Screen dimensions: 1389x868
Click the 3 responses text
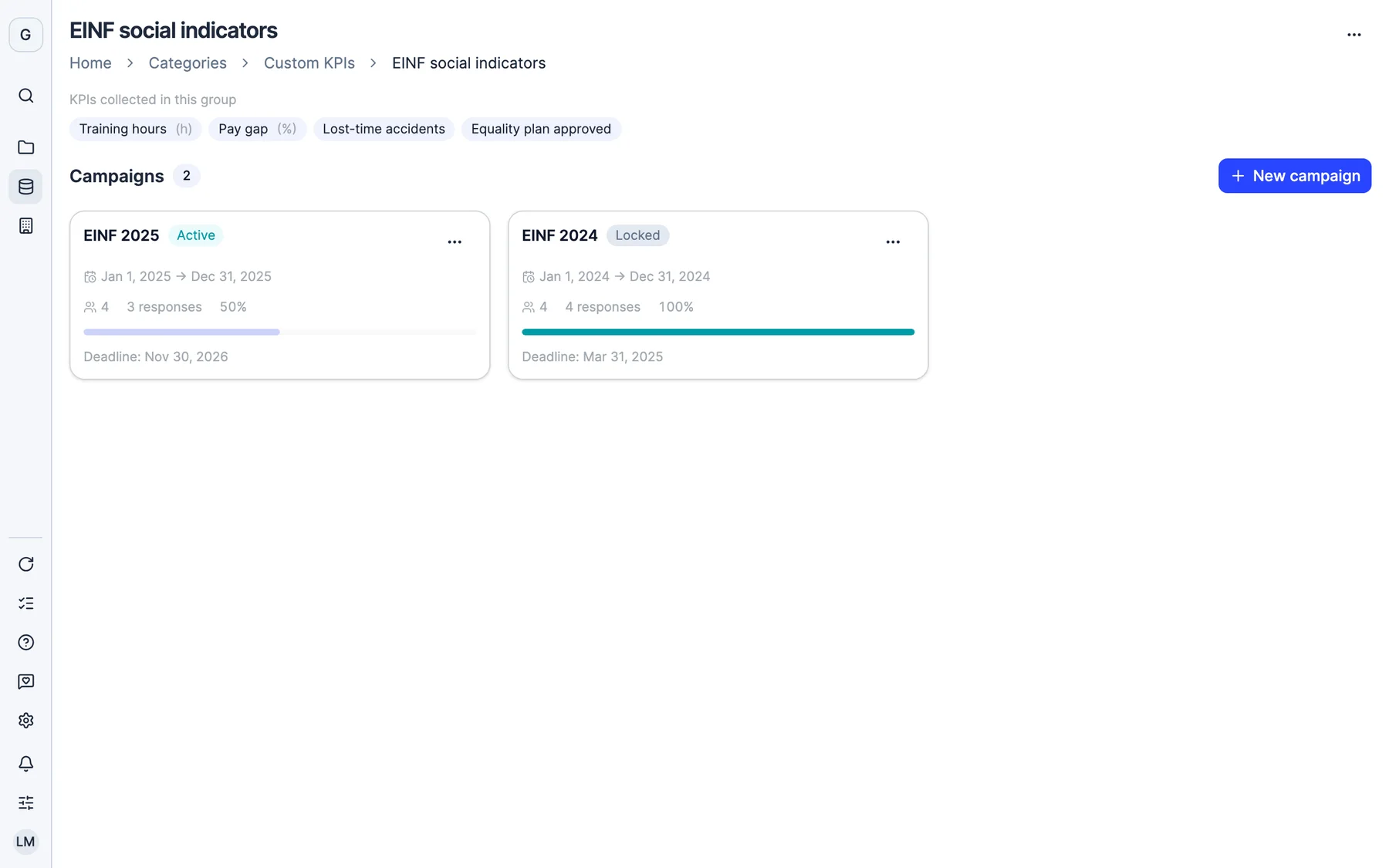click(x=164, y=307)
